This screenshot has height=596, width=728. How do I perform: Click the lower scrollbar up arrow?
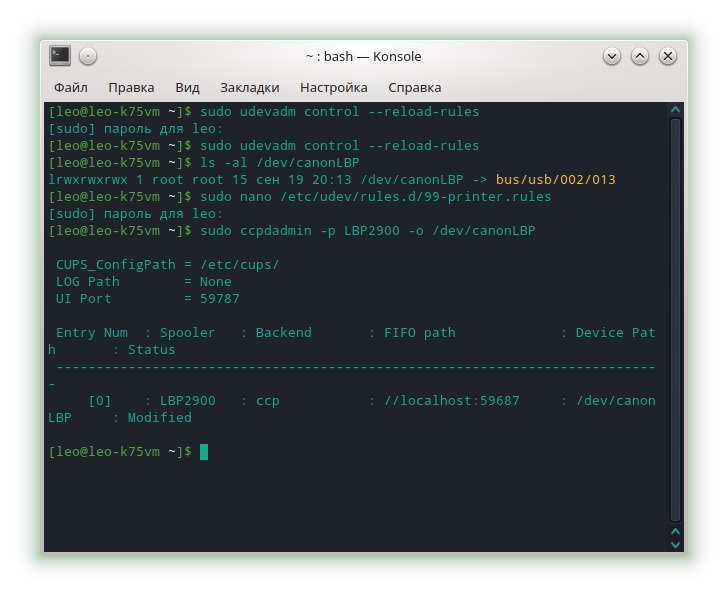pos(676,531)
